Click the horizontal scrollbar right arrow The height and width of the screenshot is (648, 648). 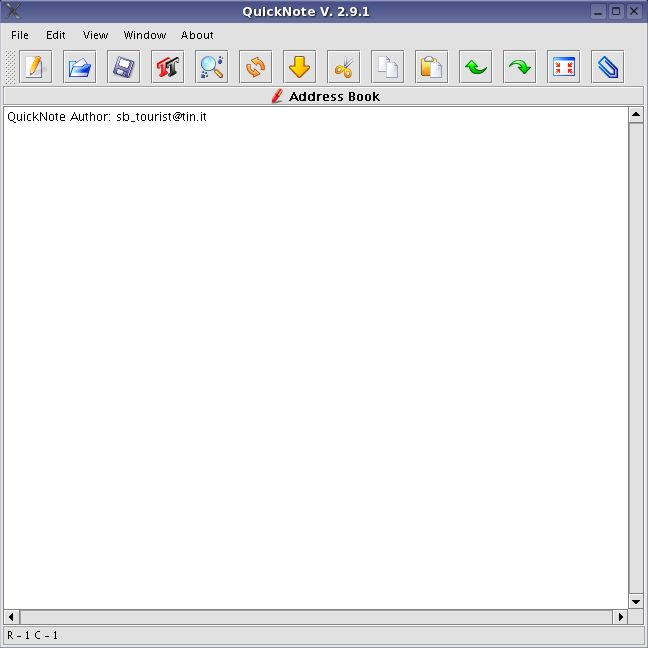point(620,617)
